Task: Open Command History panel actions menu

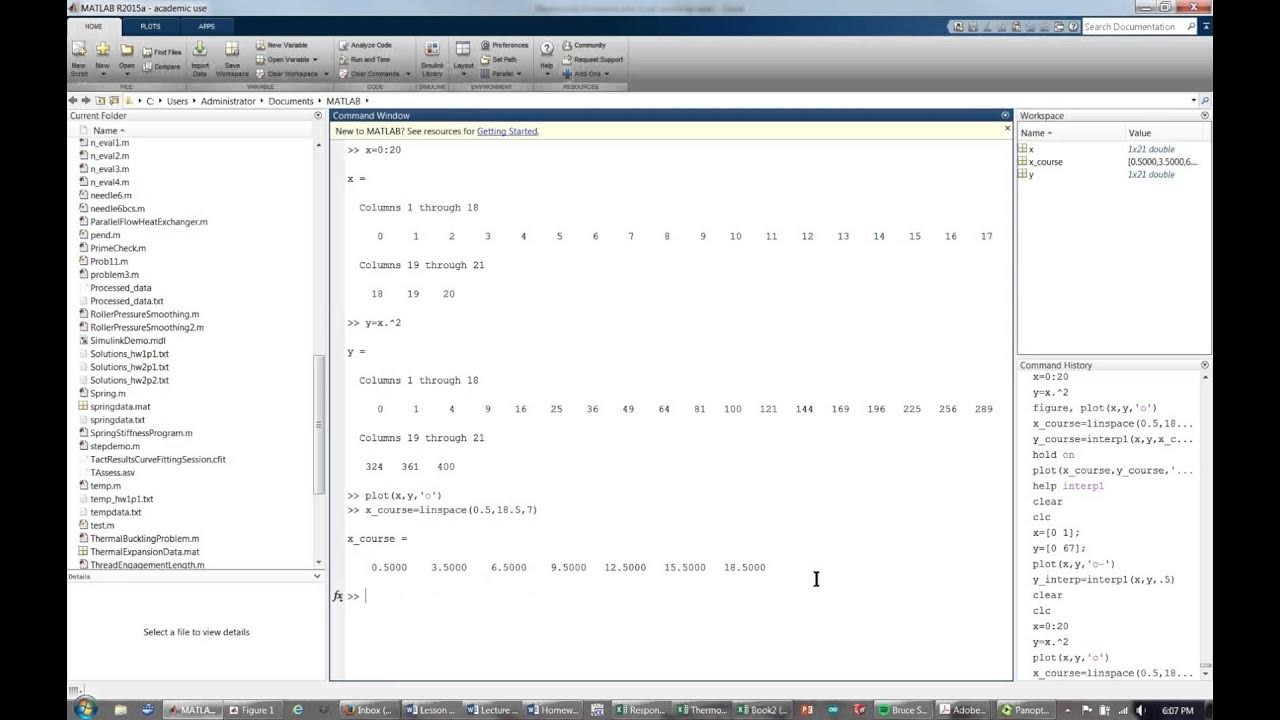Action: tap(1205, 365)
